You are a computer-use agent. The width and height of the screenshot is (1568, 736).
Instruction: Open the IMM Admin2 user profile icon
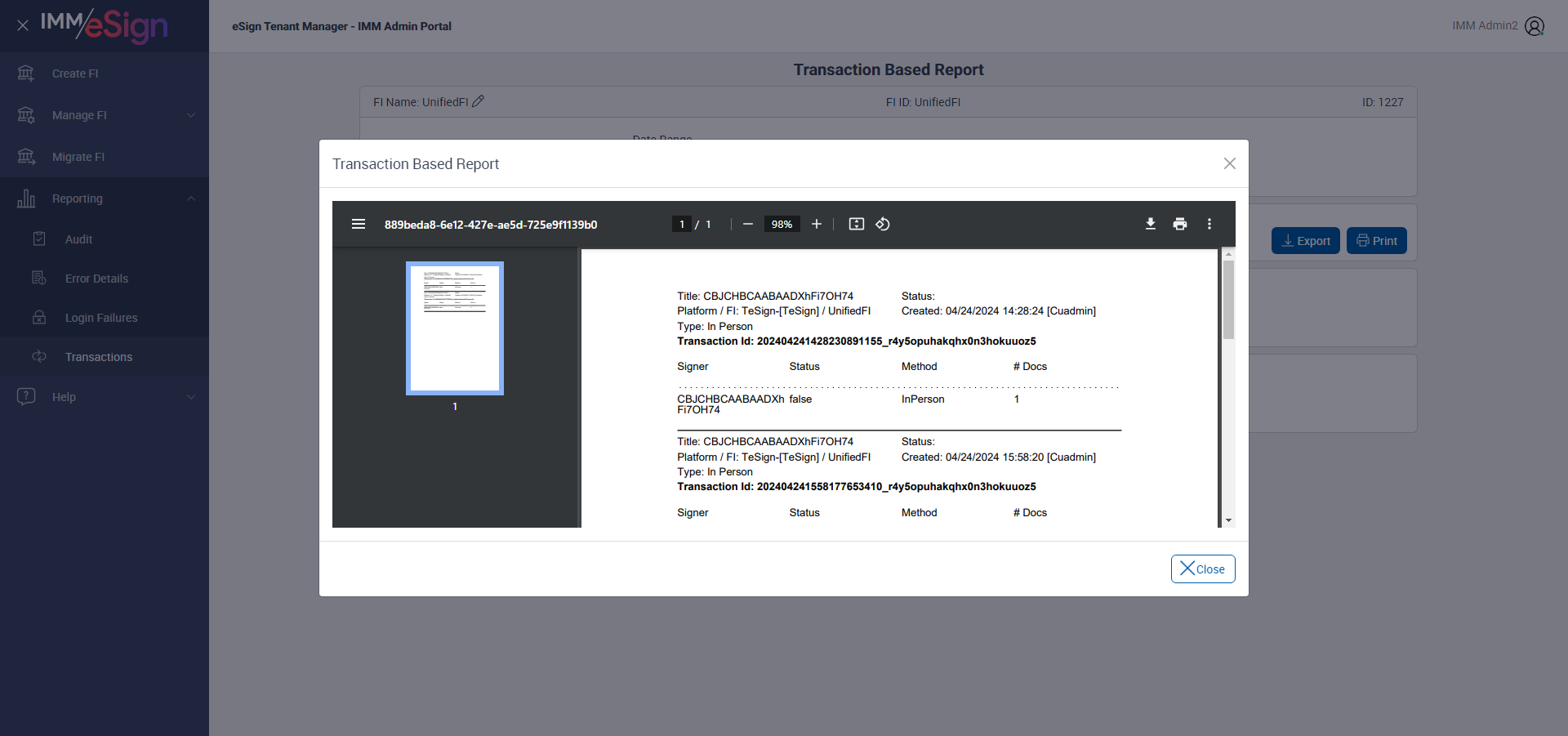[x=1535, y=26]
